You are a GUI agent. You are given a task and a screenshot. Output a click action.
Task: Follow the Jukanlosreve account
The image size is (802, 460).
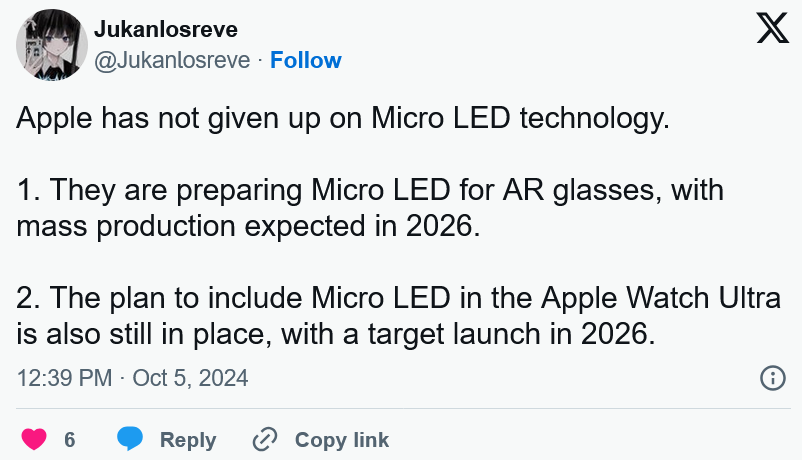point(305,60)
